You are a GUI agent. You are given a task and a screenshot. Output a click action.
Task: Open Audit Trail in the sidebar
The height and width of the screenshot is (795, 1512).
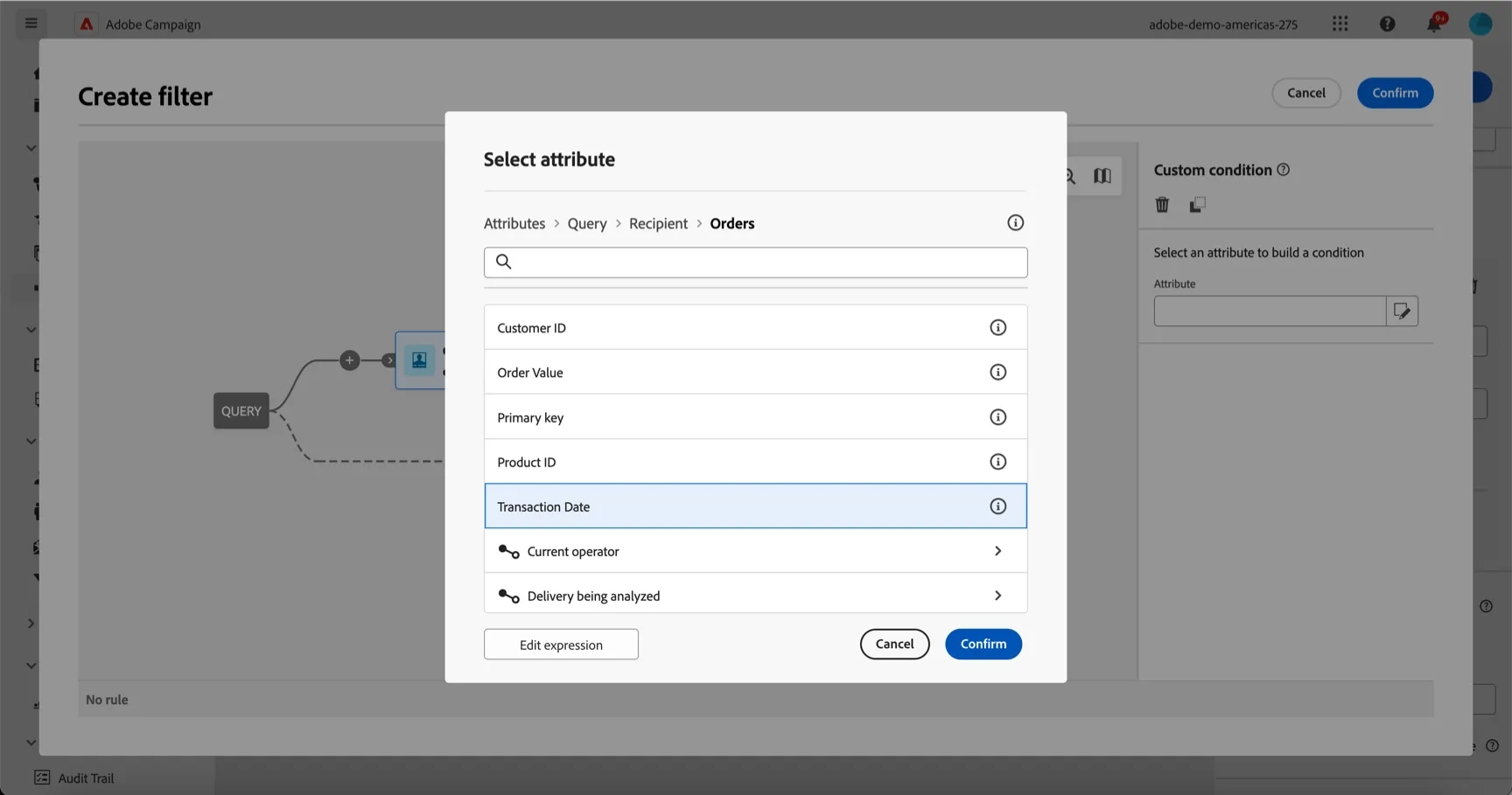coord(74,778)
